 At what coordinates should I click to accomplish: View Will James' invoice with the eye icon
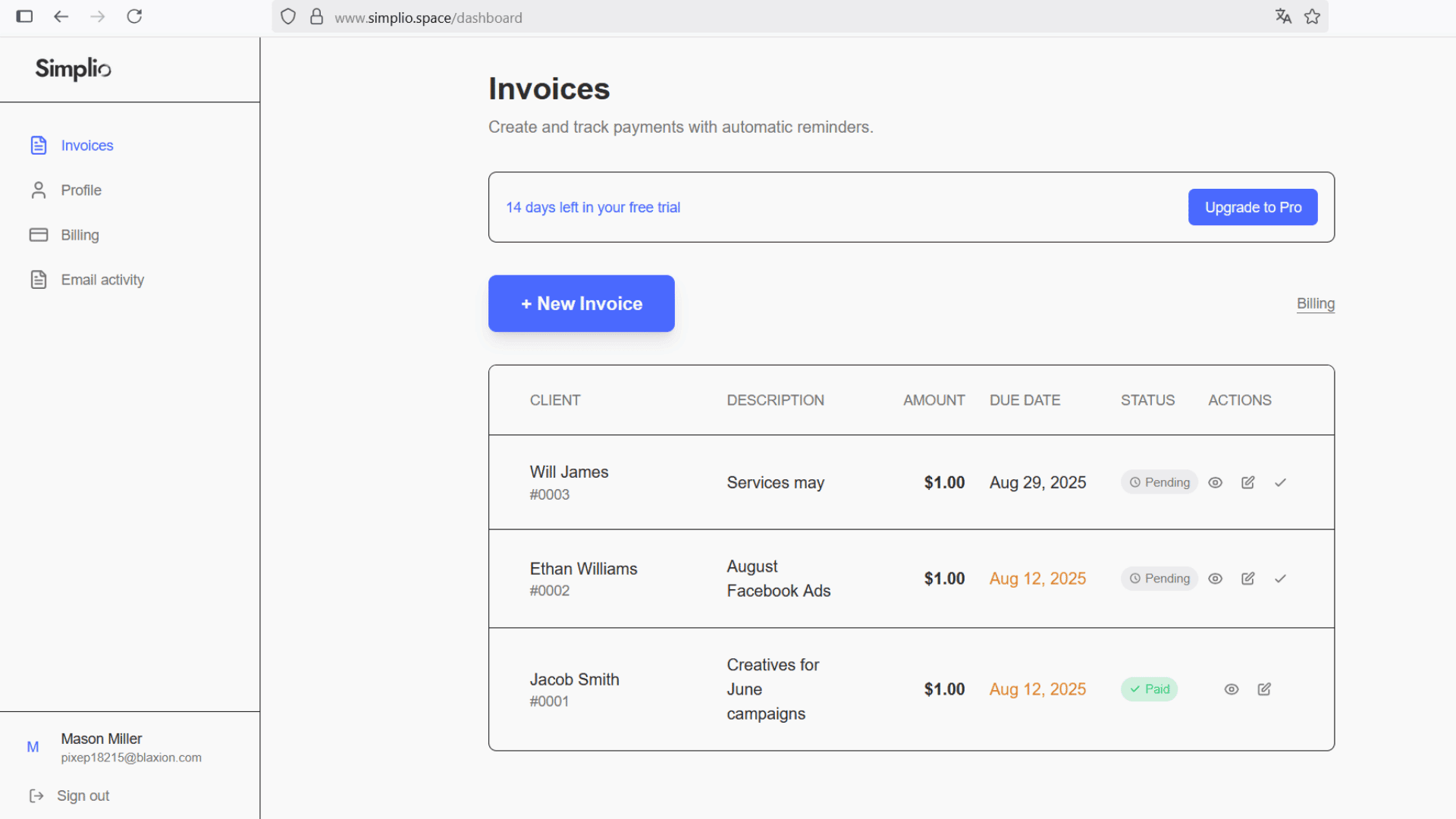tap(1216, 482)
